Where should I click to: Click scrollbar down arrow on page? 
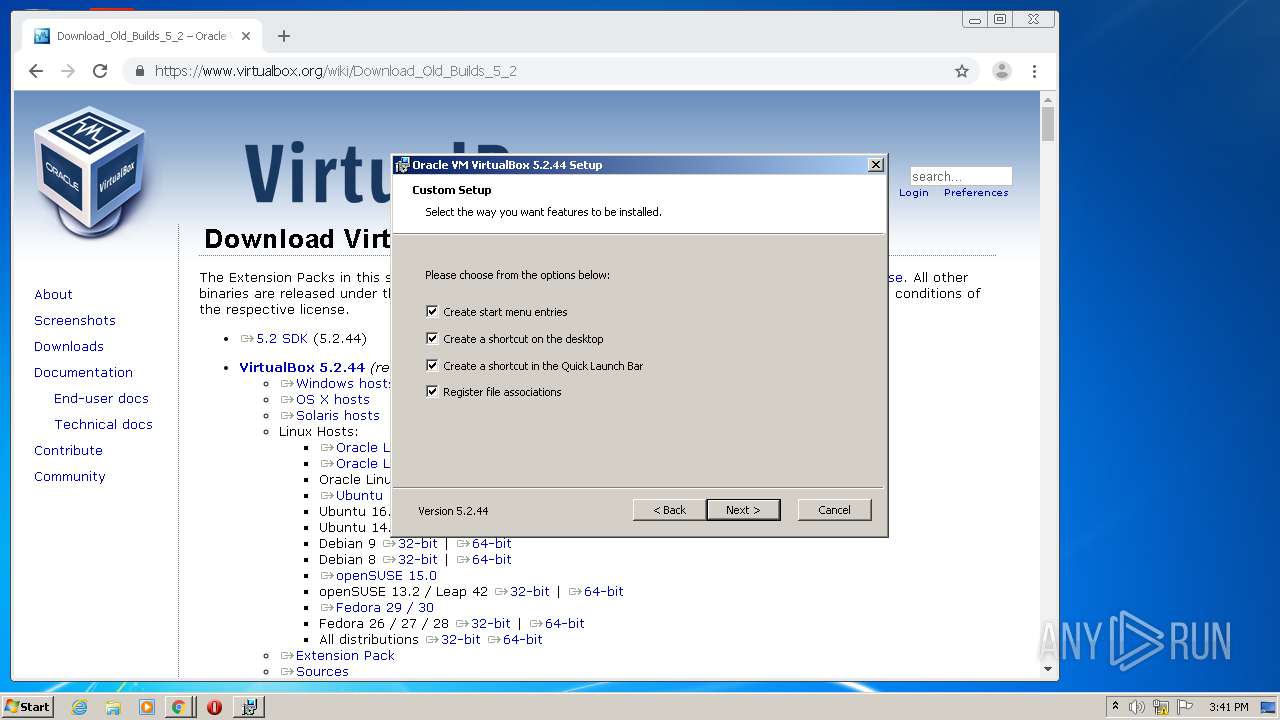click(1048, 669)
